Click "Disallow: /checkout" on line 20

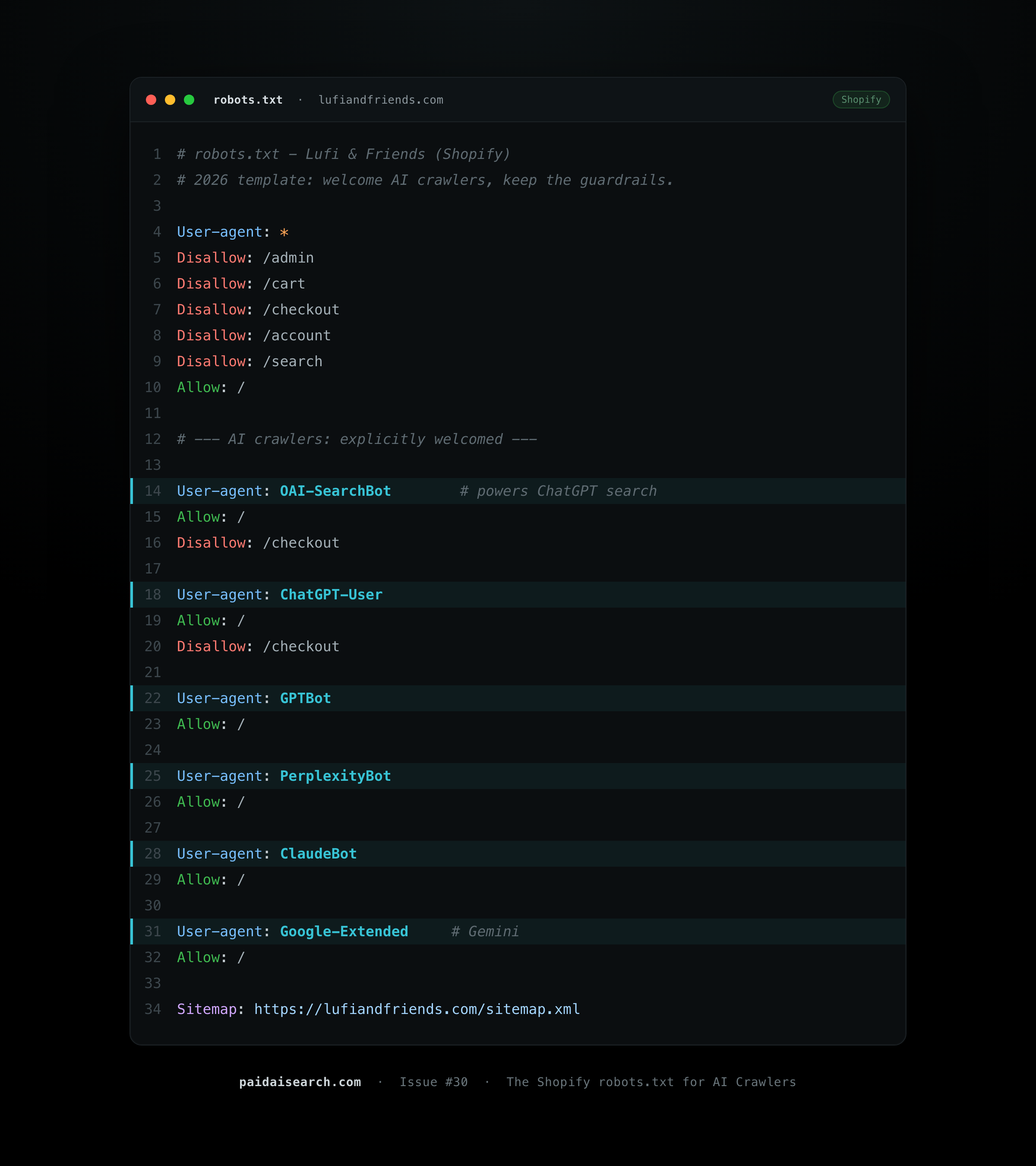pyautogui.click(x=258, y=646)
